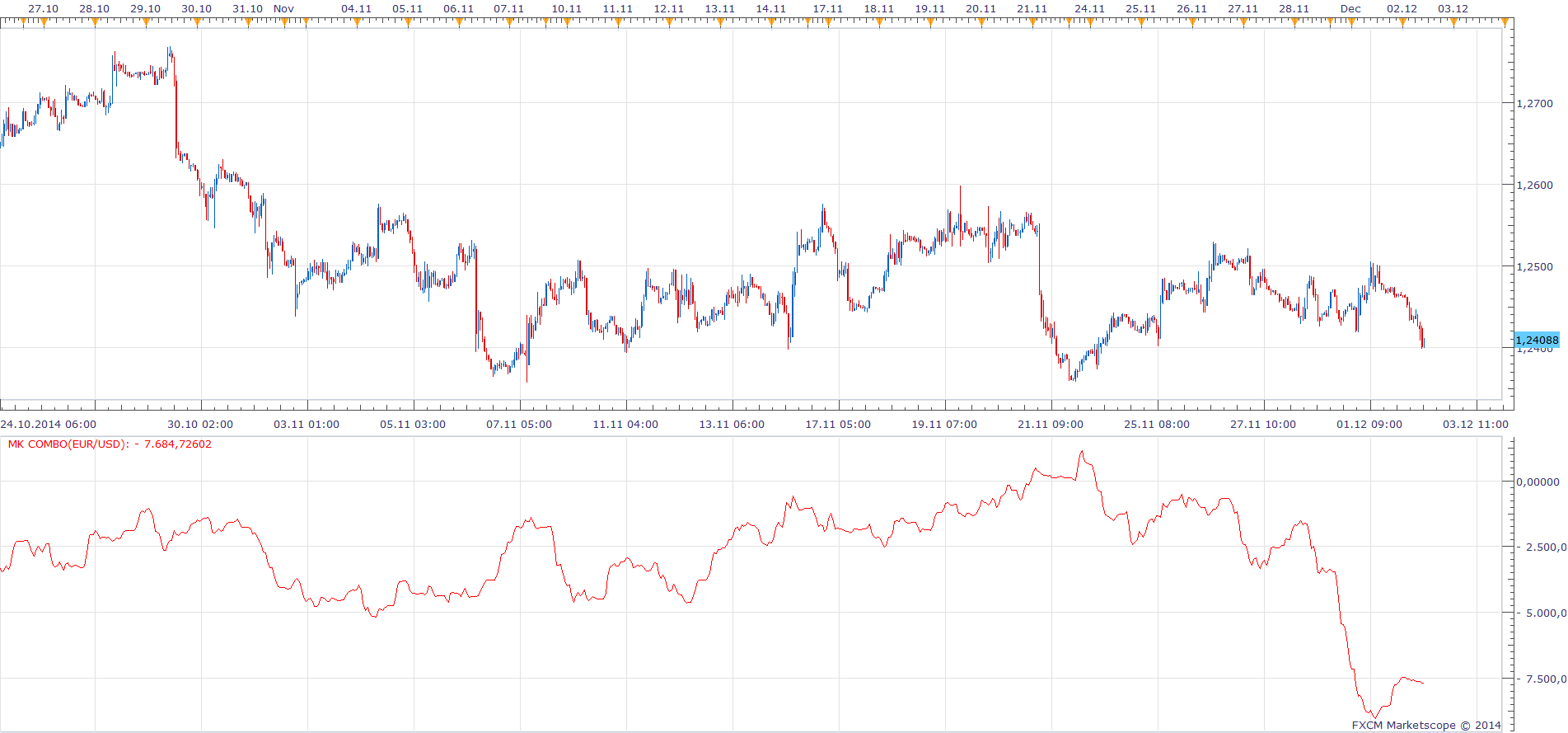Click the orange marker under 07.11 date
1568x733 pixels.
pyautogui.click(x=510, y=22)
